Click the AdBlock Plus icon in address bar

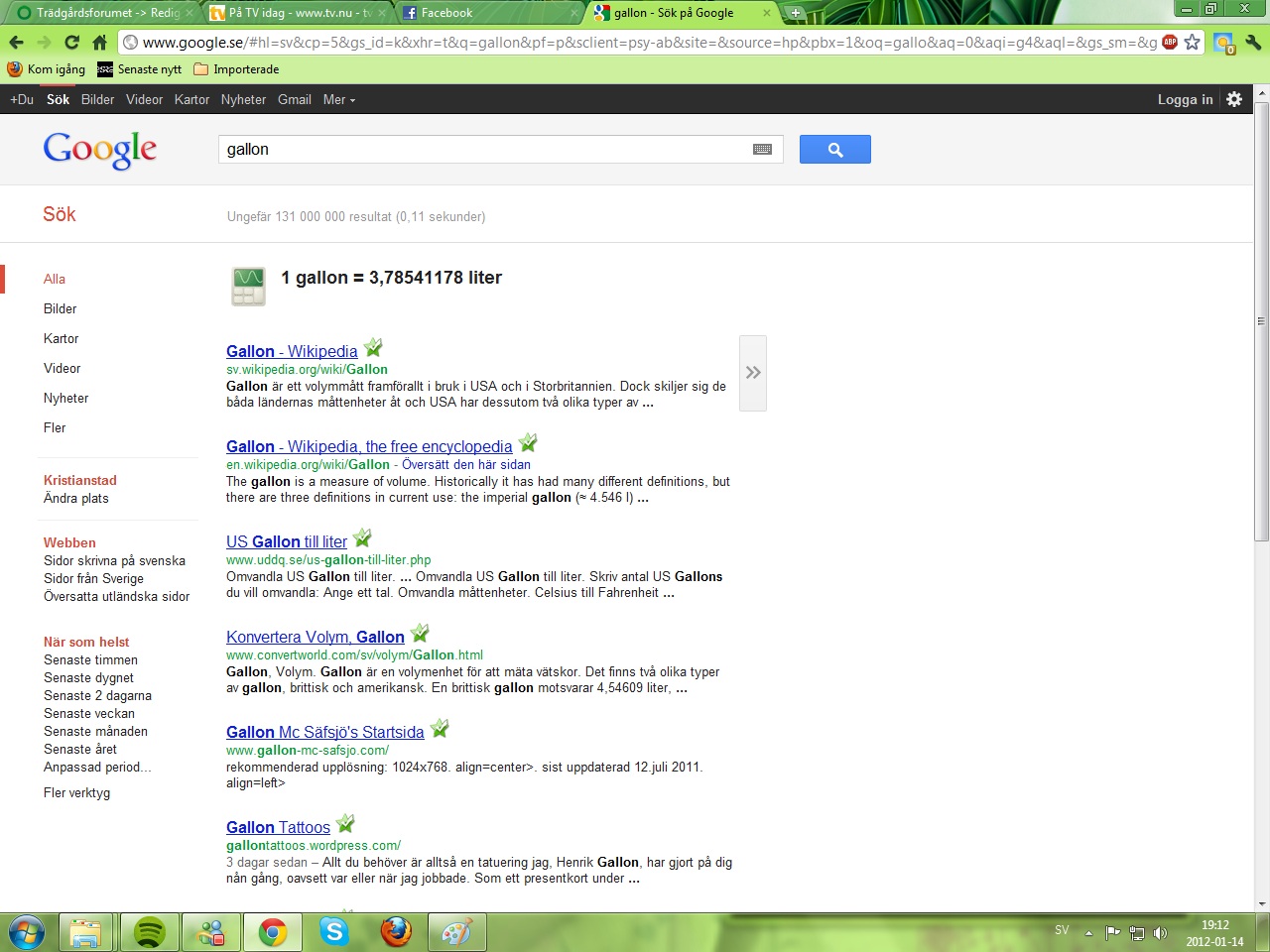coord(1170,43)
